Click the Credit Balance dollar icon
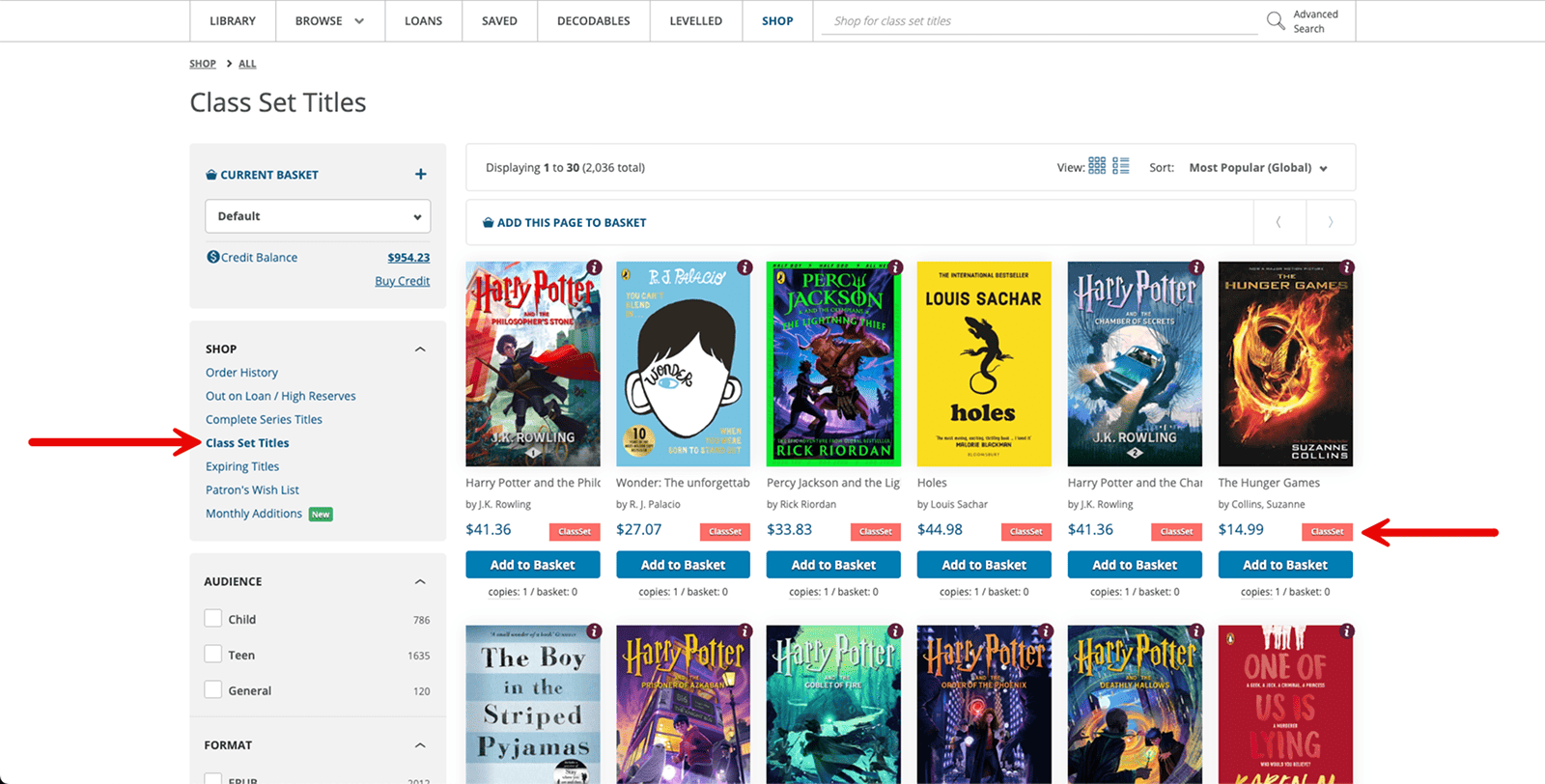The image size is (1545, 784). click(x=212, y=257)
